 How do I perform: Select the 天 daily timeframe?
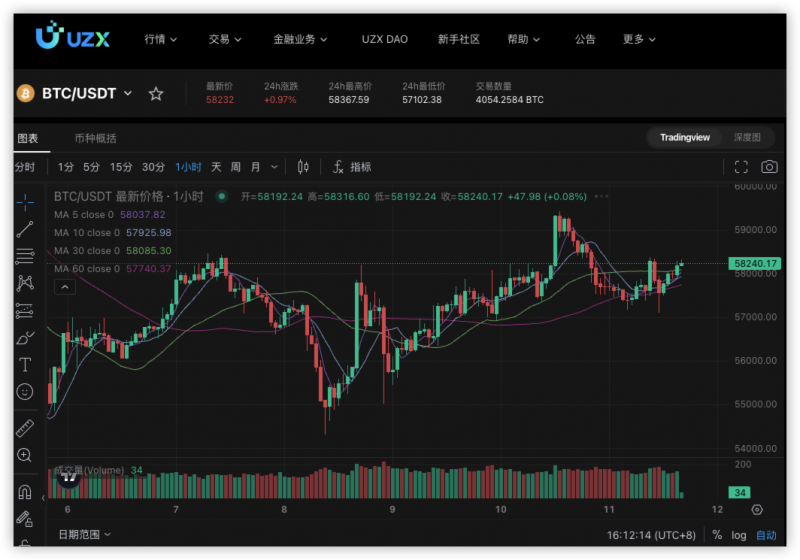(x=216, y=167)
